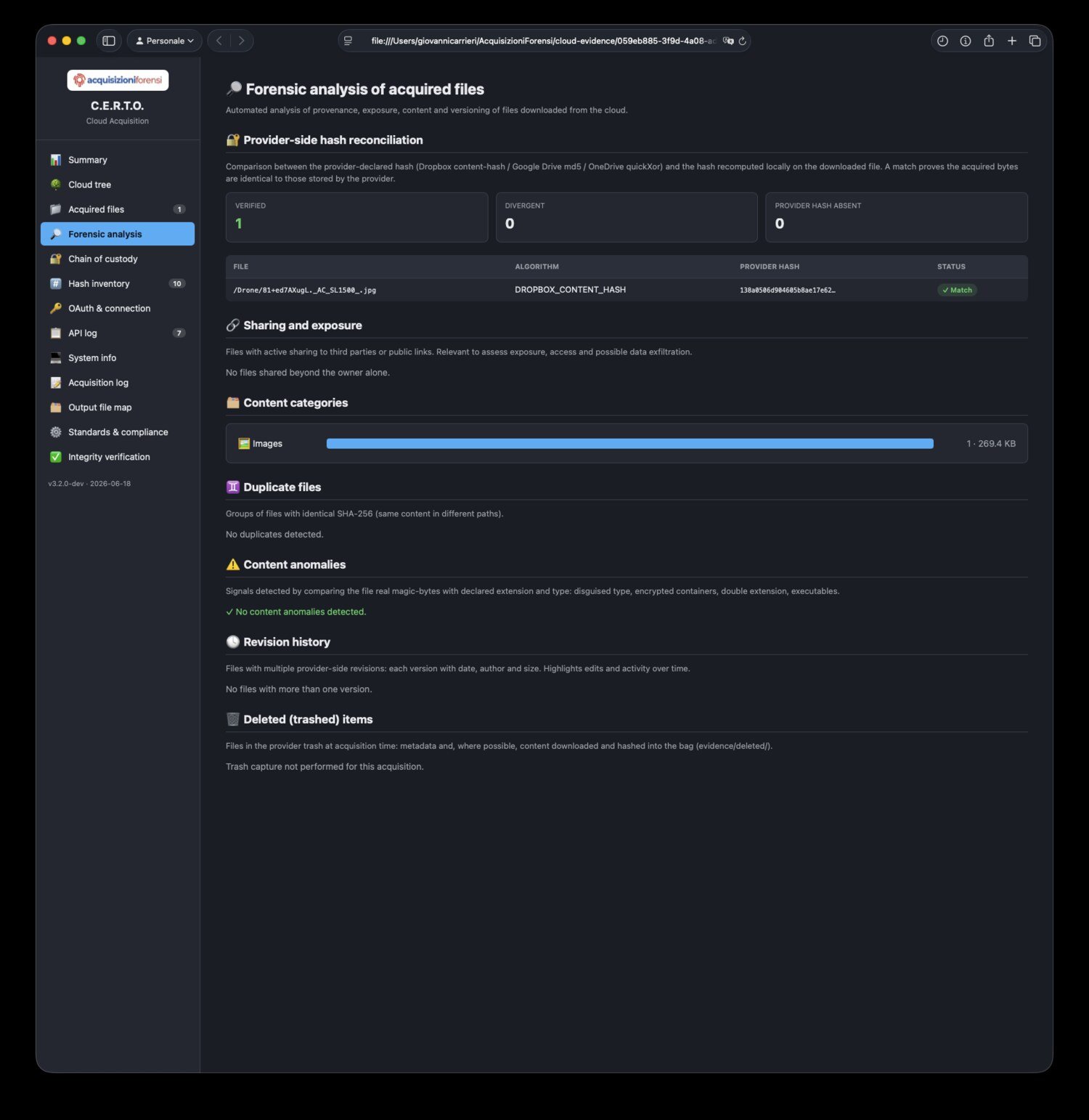Click the Deleted (trashed) items heading

(308, 719)
